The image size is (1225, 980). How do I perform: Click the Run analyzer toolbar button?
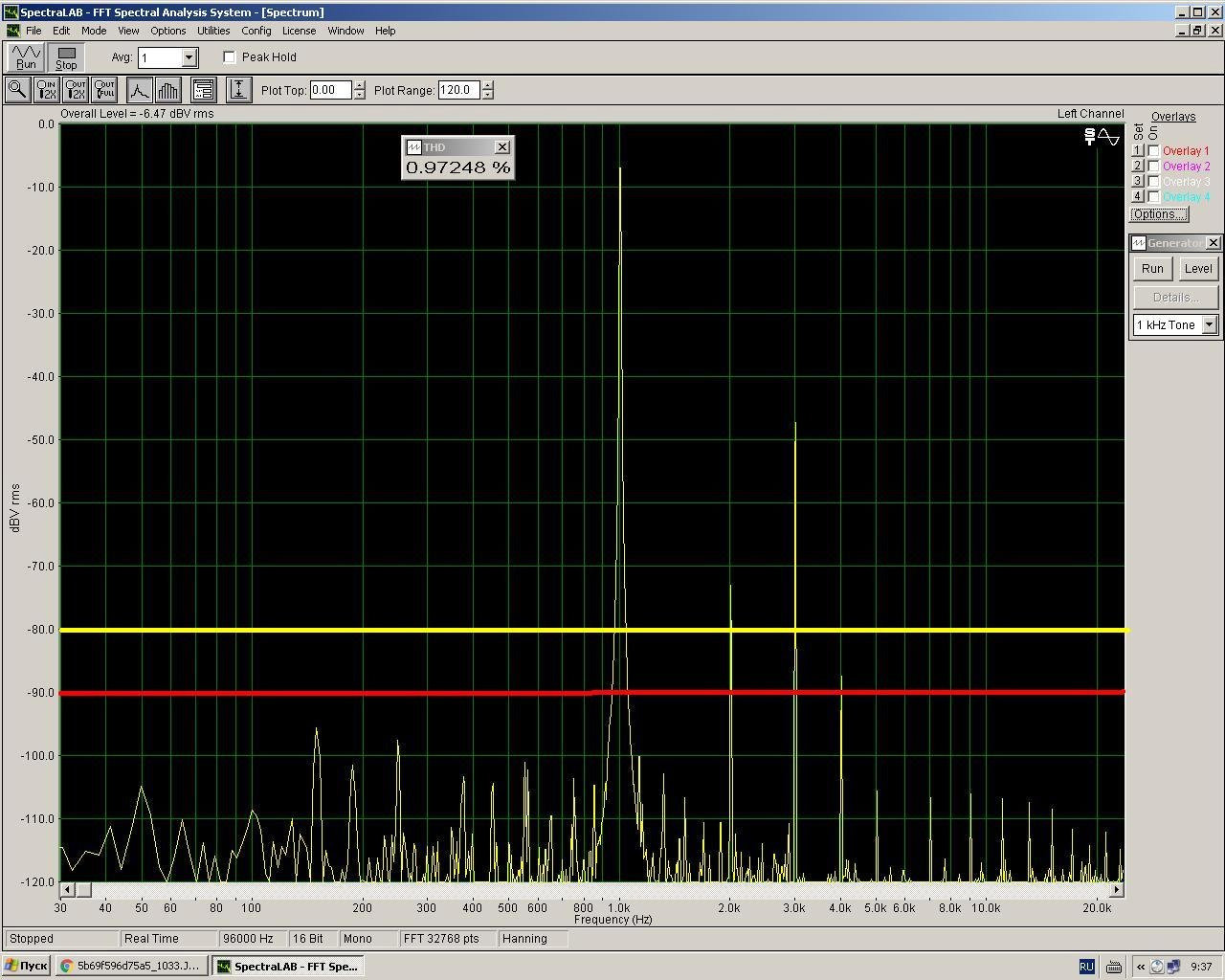click(x=26, y=57)
